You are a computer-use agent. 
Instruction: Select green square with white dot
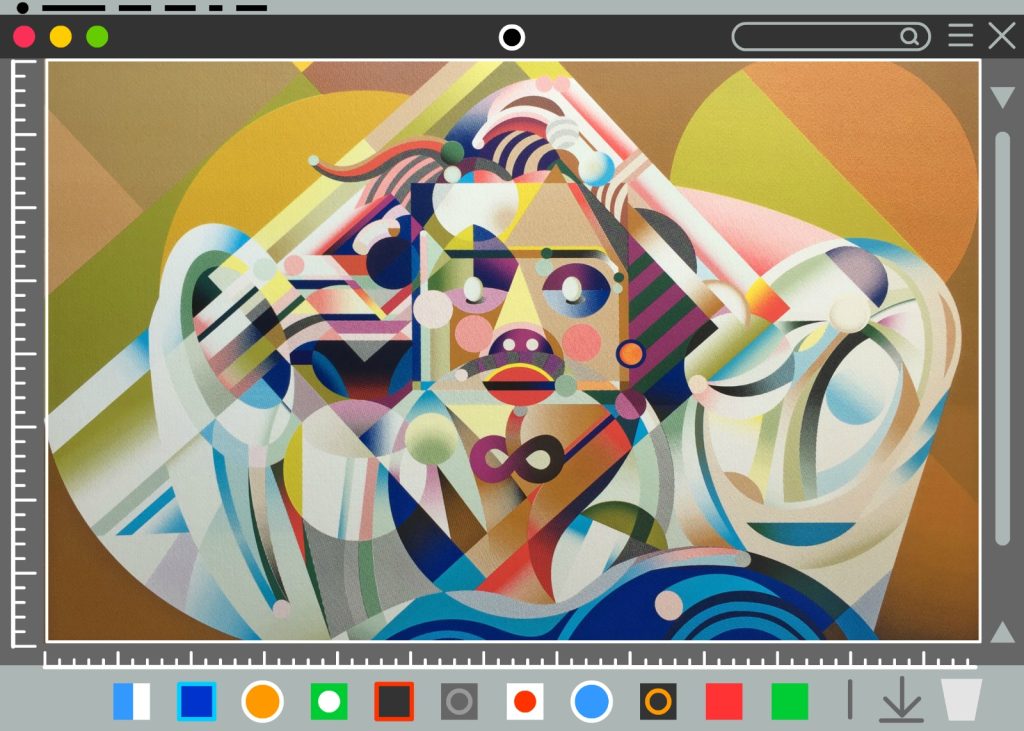click(x=328, y=701)
